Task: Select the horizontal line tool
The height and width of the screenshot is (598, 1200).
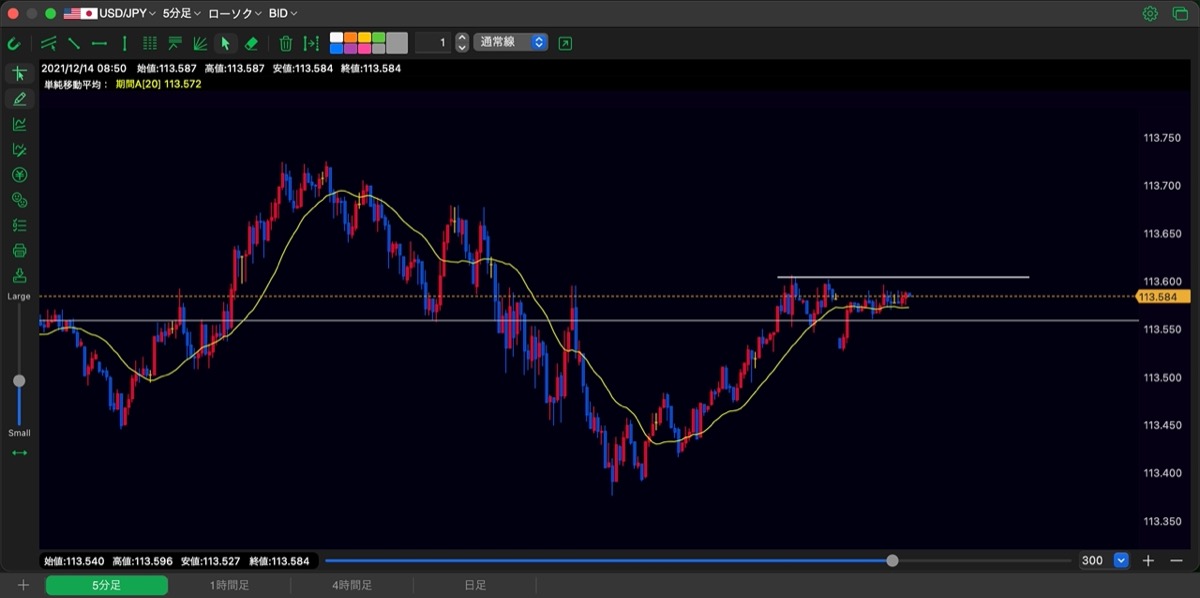Action: coord(99,43)
